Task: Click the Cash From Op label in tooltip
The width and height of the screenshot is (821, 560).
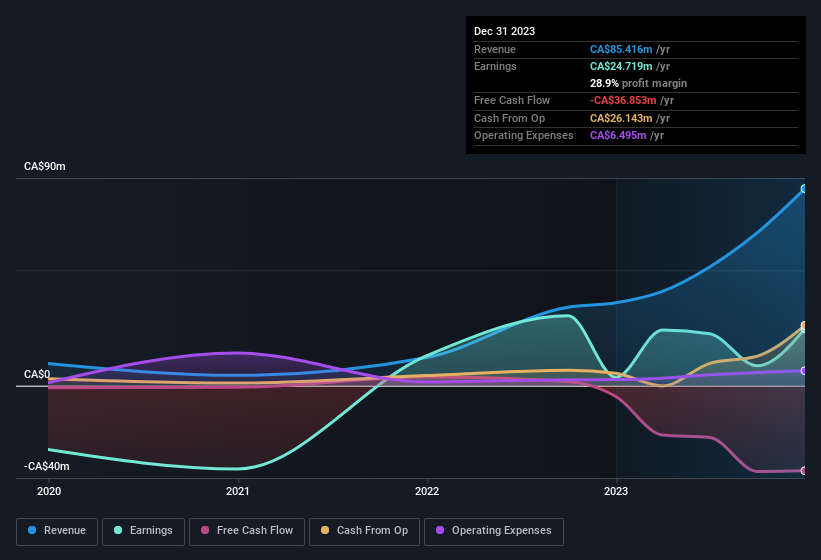Action: 509,118
